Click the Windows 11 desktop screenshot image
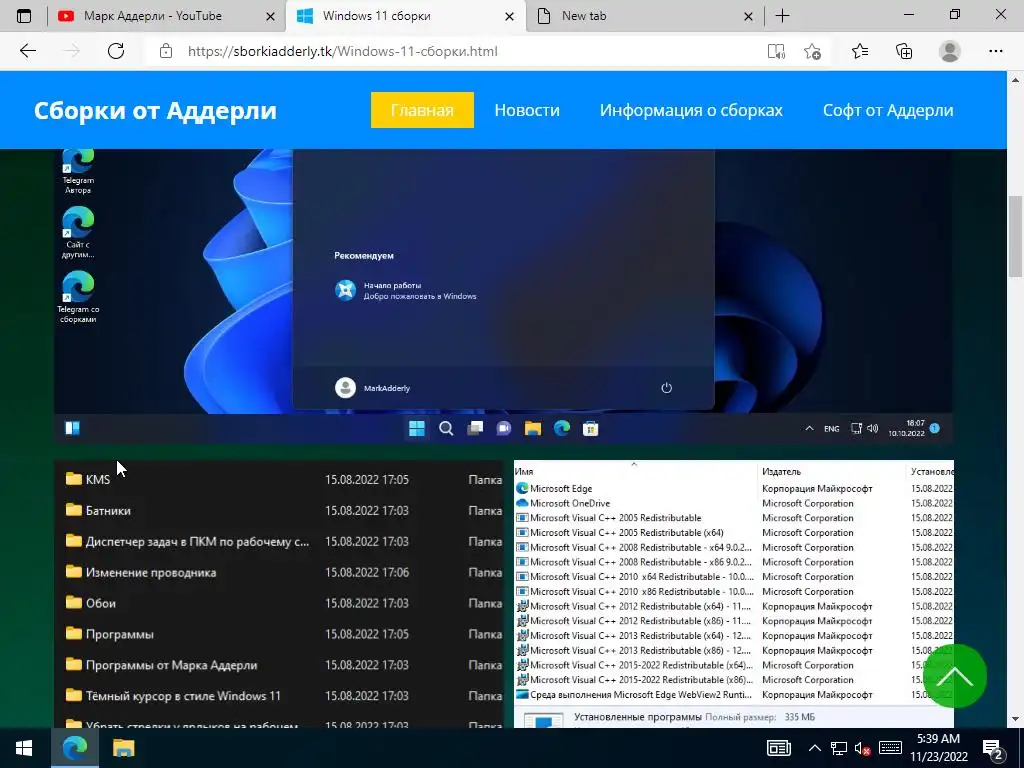This screenshot has height=768, width=1024. pyautogui.click(x=504, y=296)
